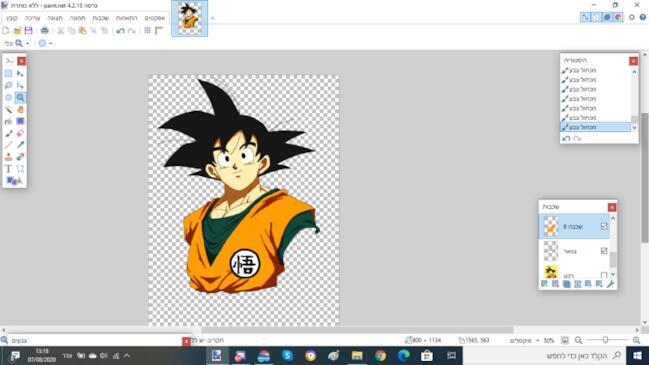649x365 pixels.
Task: Click the Print toolbar icon
Action: click(45, 31)
